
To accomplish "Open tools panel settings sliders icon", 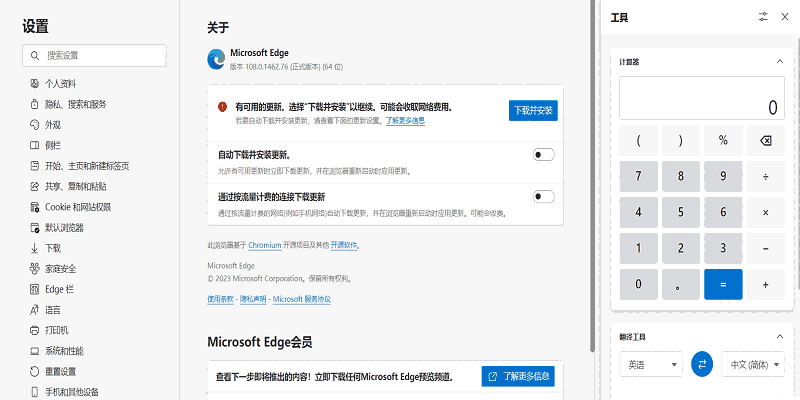I will click(763, 17).
